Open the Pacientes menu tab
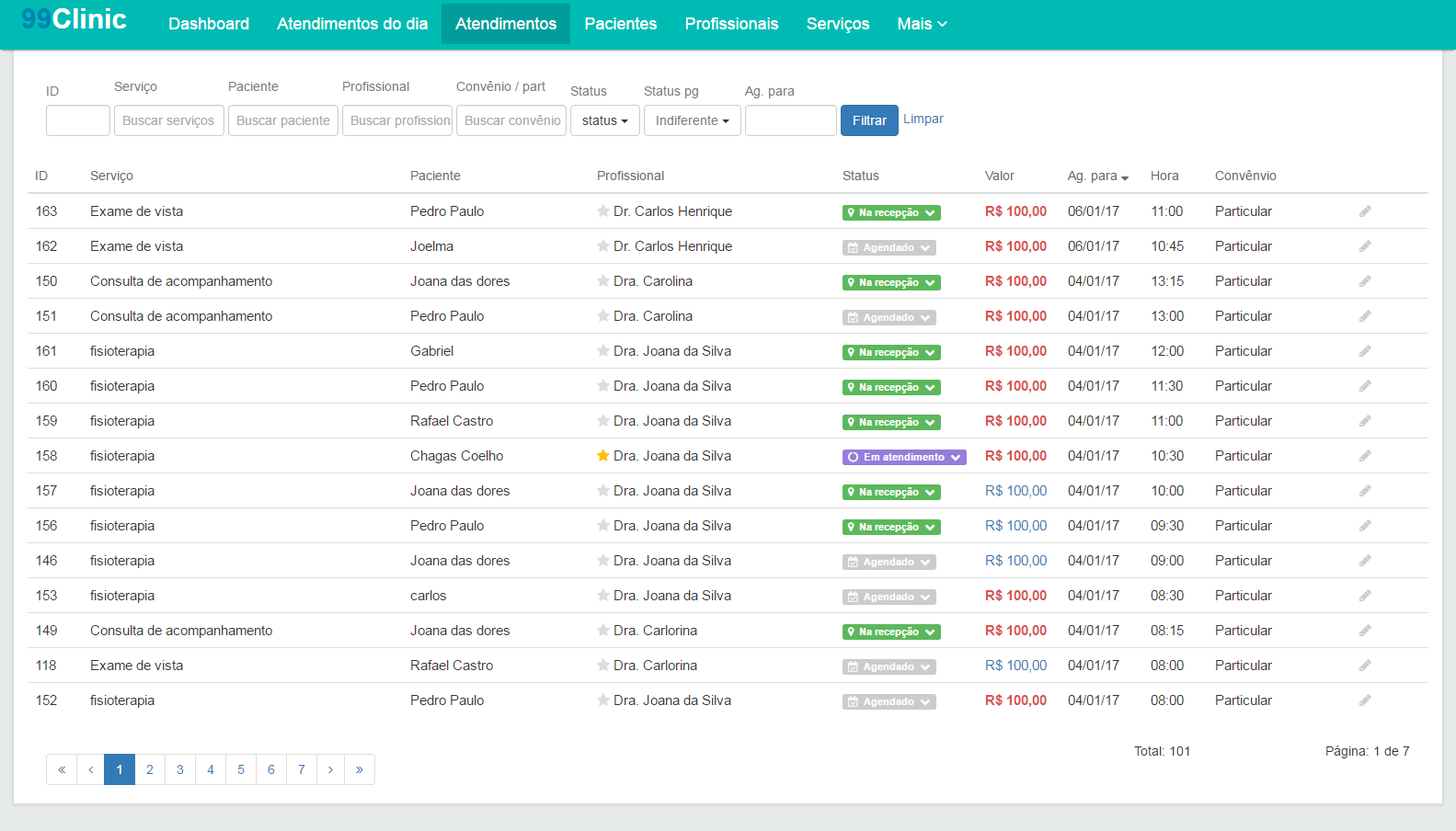 click(620, 24)
